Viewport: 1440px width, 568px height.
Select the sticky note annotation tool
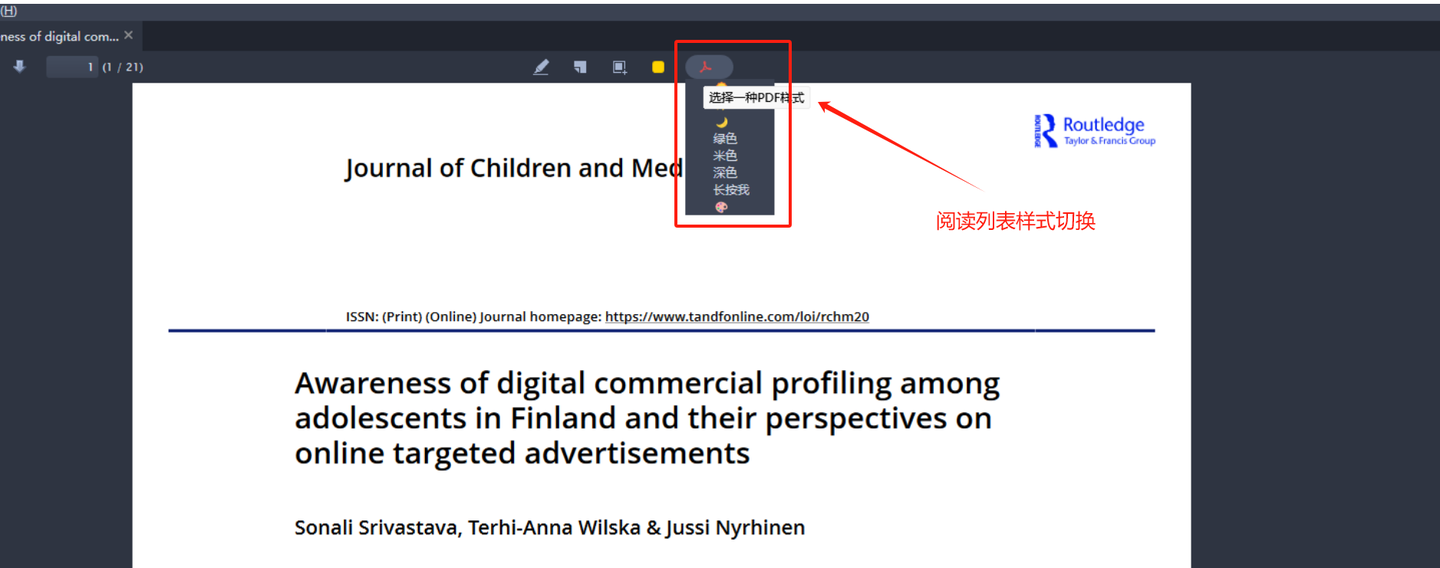point(580,67)
